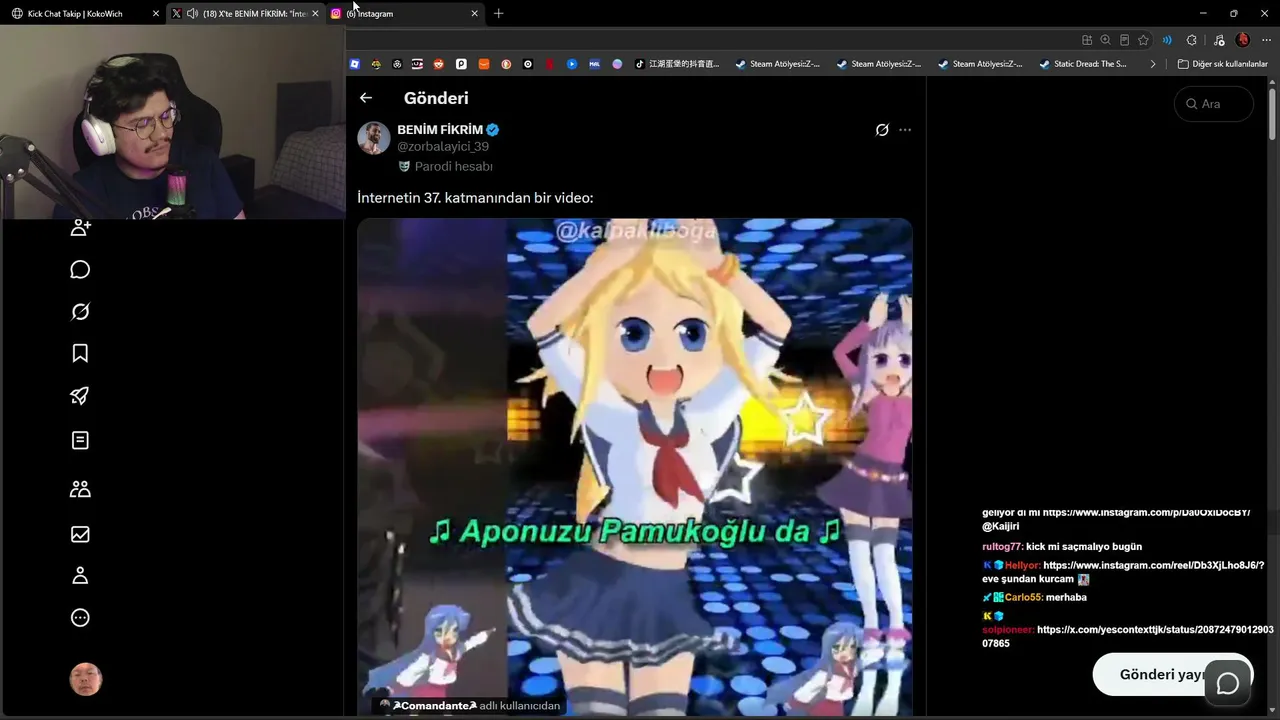
Task: Close the Instagram tab
Action: pos(474,14)
